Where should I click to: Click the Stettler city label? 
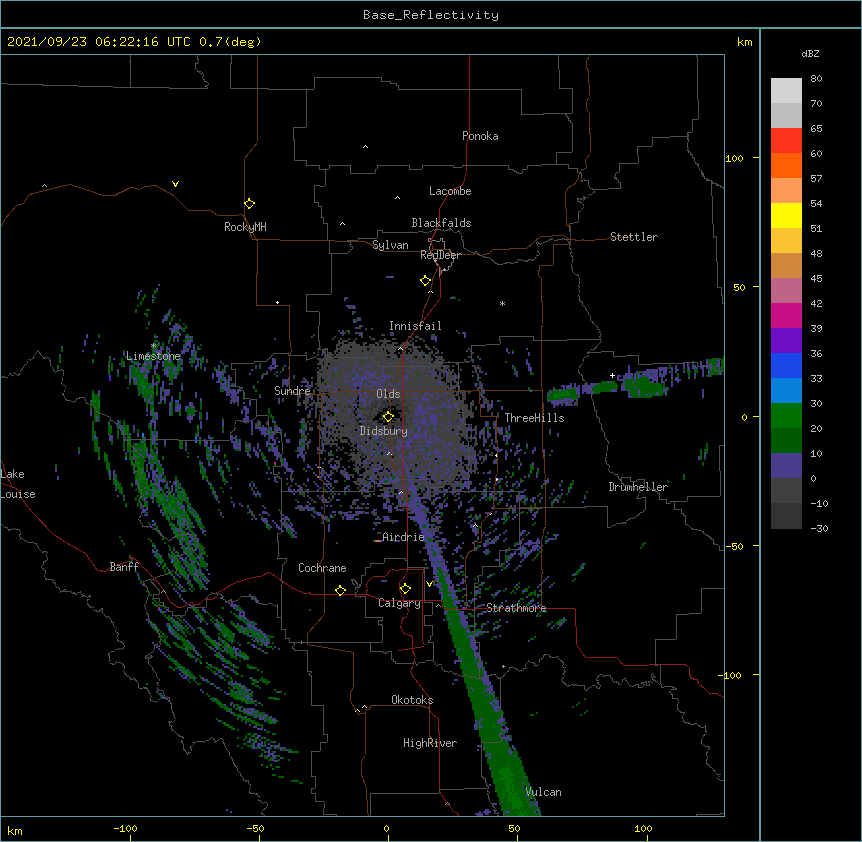coord(634,237)
